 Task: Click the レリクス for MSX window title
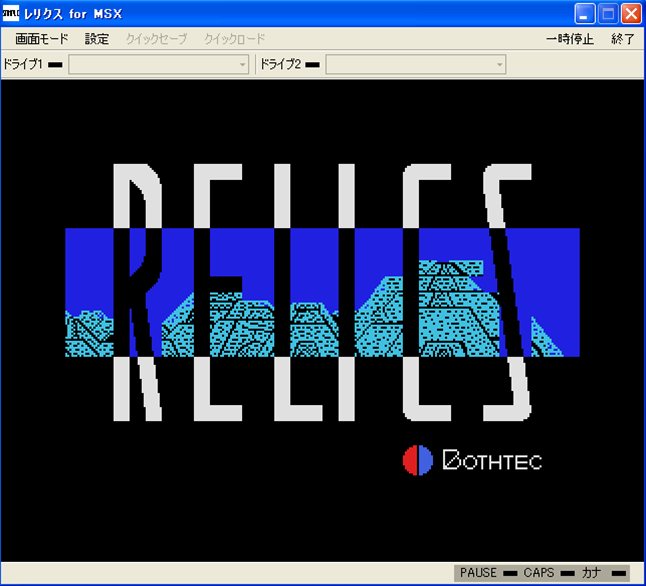pos(73,14)
